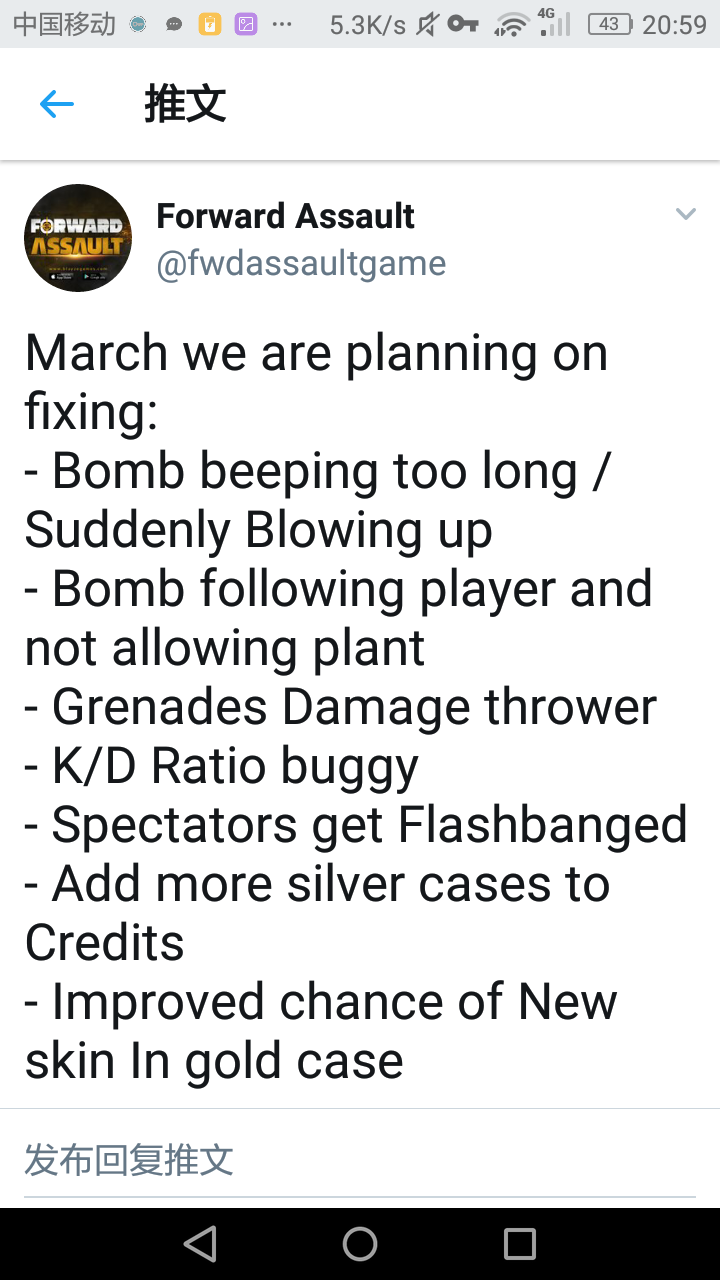This screenshot has height=1280, width=720.
Task: Tap the chat bubble notification icon
Action: [174, 26]
